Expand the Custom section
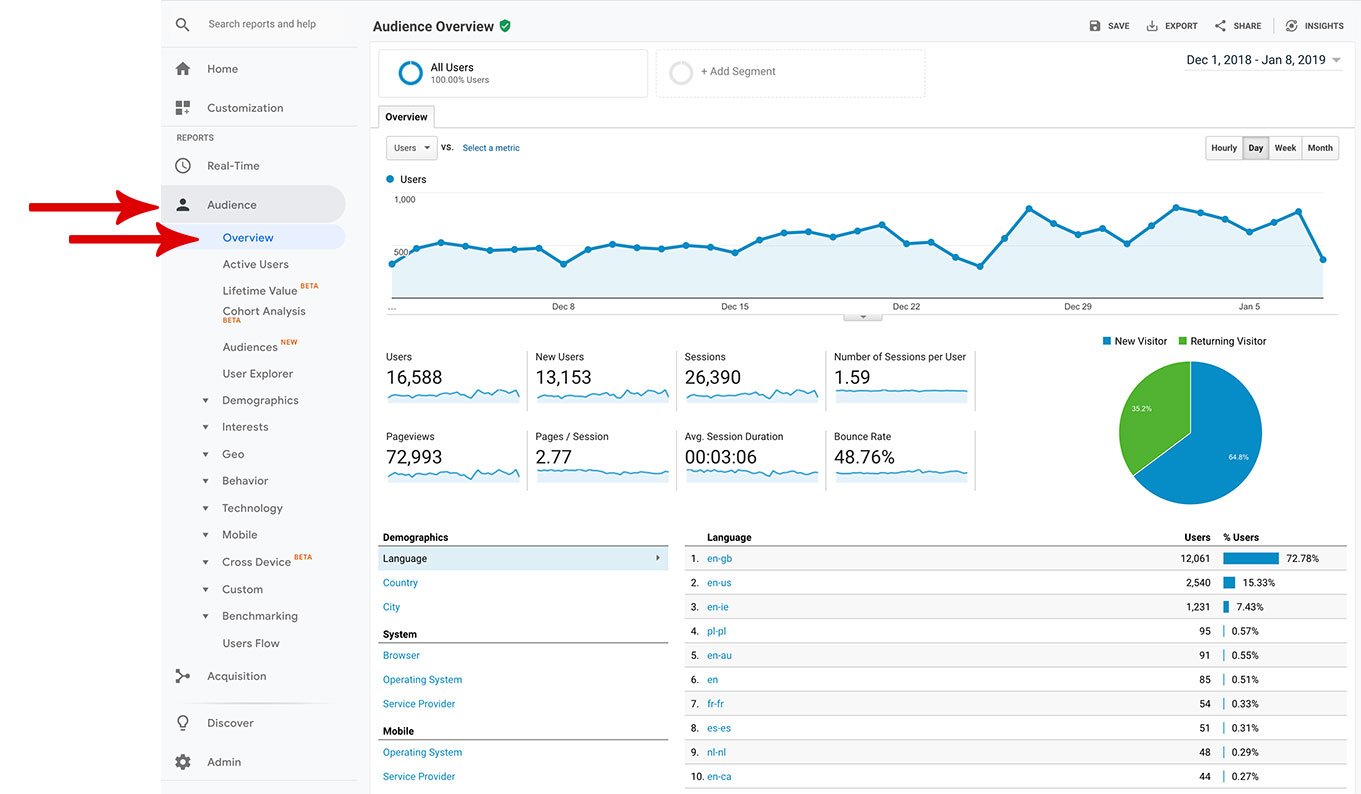Image resolution: width=1361 pixels, height=794 pixels. coord(206,589)
